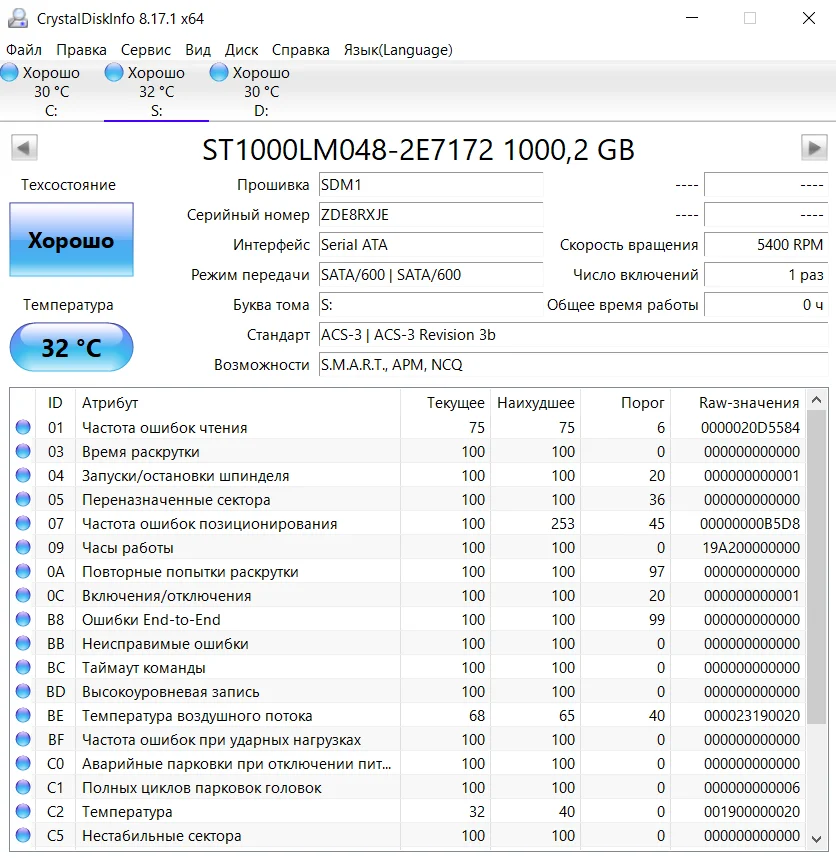Open the Сервис menu
Viewport: 836px width, 858px height.
pyautogui.click(x=145, y=50)
